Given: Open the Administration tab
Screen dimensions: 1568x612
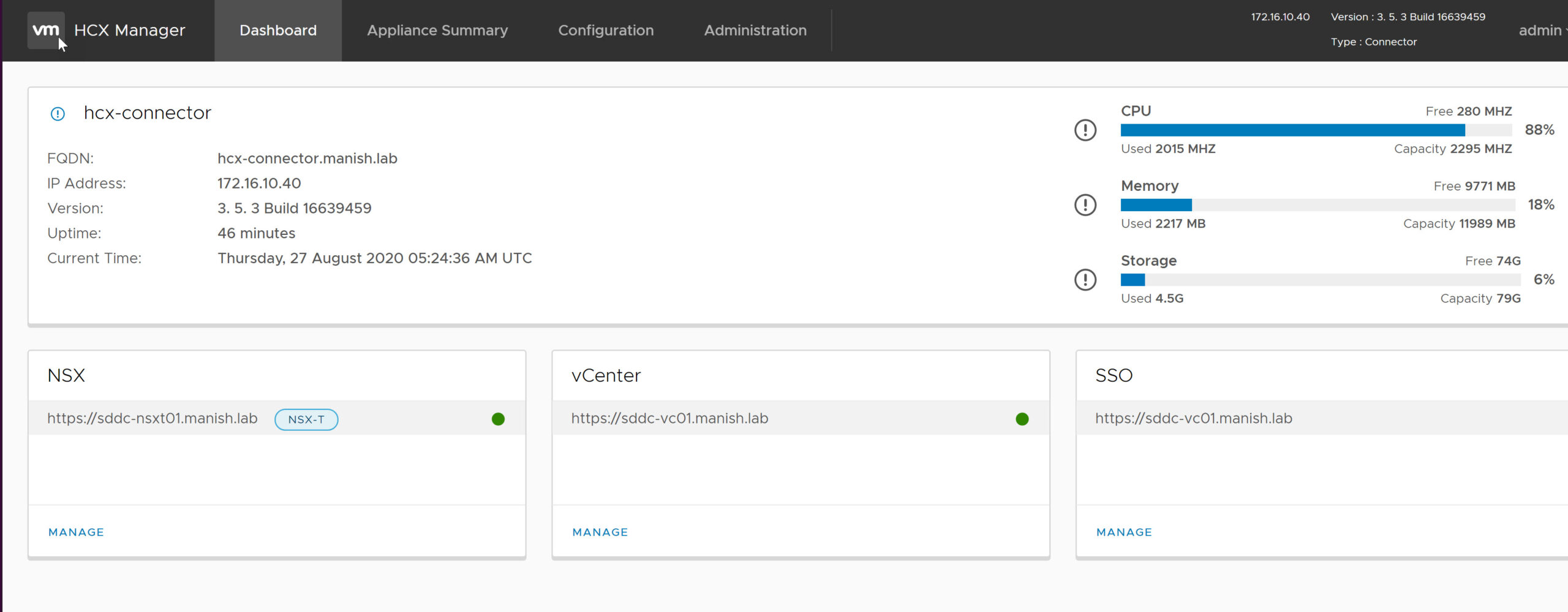Looking at the screenshot, I should (x=755, y=31).
